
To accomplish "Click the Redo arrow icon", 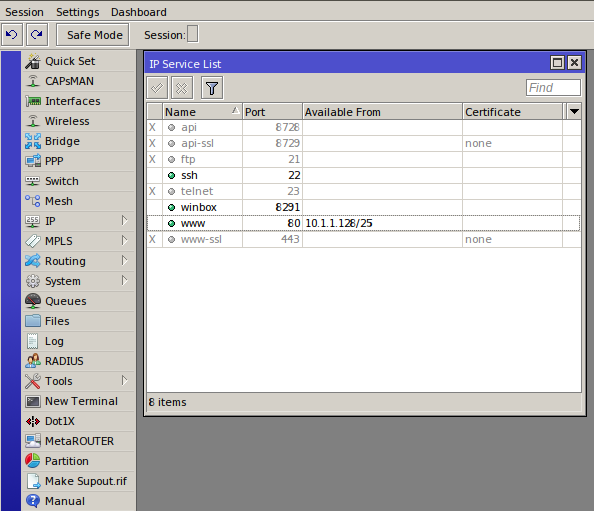I will tap(37, 35).
